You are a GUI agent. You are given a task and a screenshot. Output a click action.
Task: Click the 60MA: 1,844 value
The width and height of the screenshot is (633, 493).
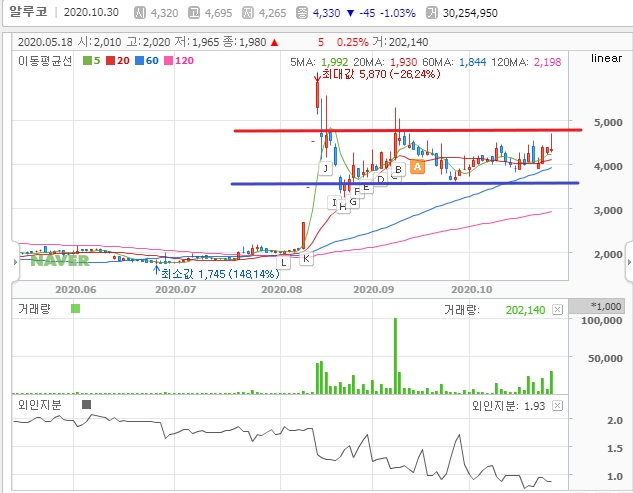click(454, 62)
